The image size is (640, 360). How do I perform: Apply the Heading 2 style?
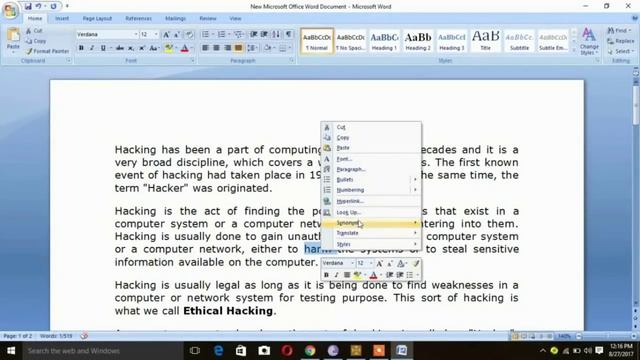click(x=418, y=40)
